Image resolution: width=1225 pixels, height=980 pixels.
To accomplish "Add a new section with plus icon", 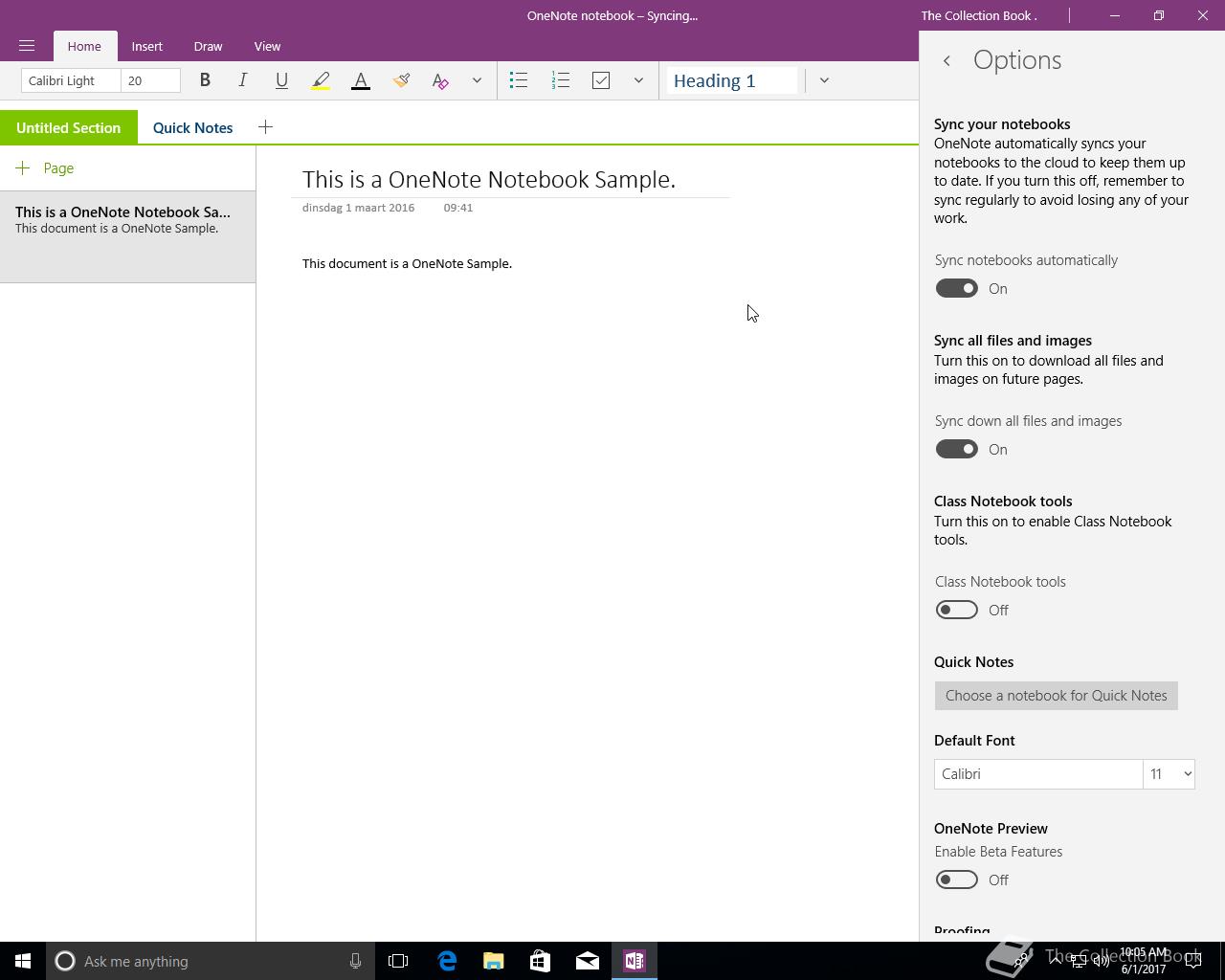I will point(265,127).
